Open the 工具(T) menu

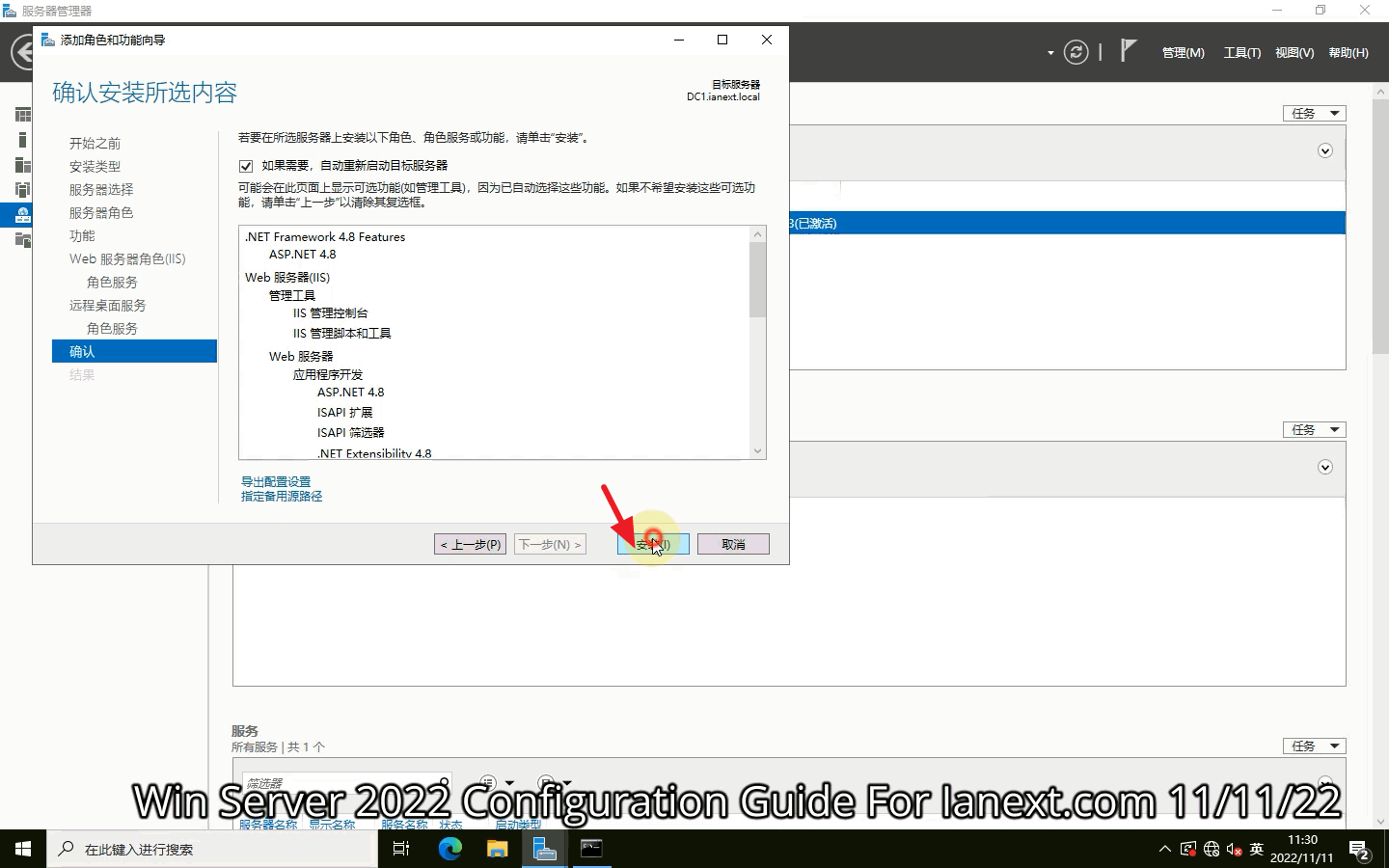(x=1242, y=53)
